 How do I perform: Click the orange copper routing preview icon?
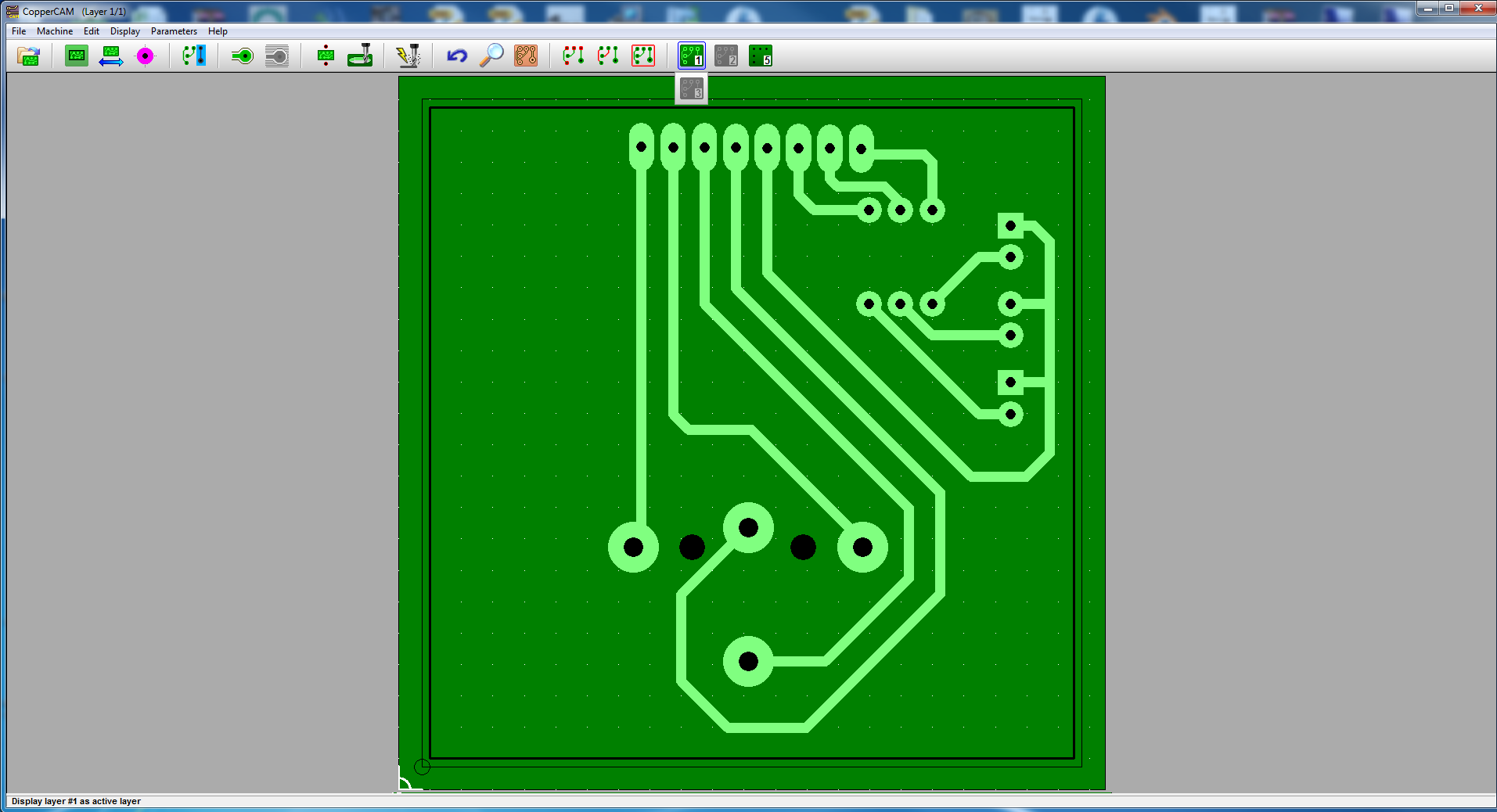click(x=525, y=56)
